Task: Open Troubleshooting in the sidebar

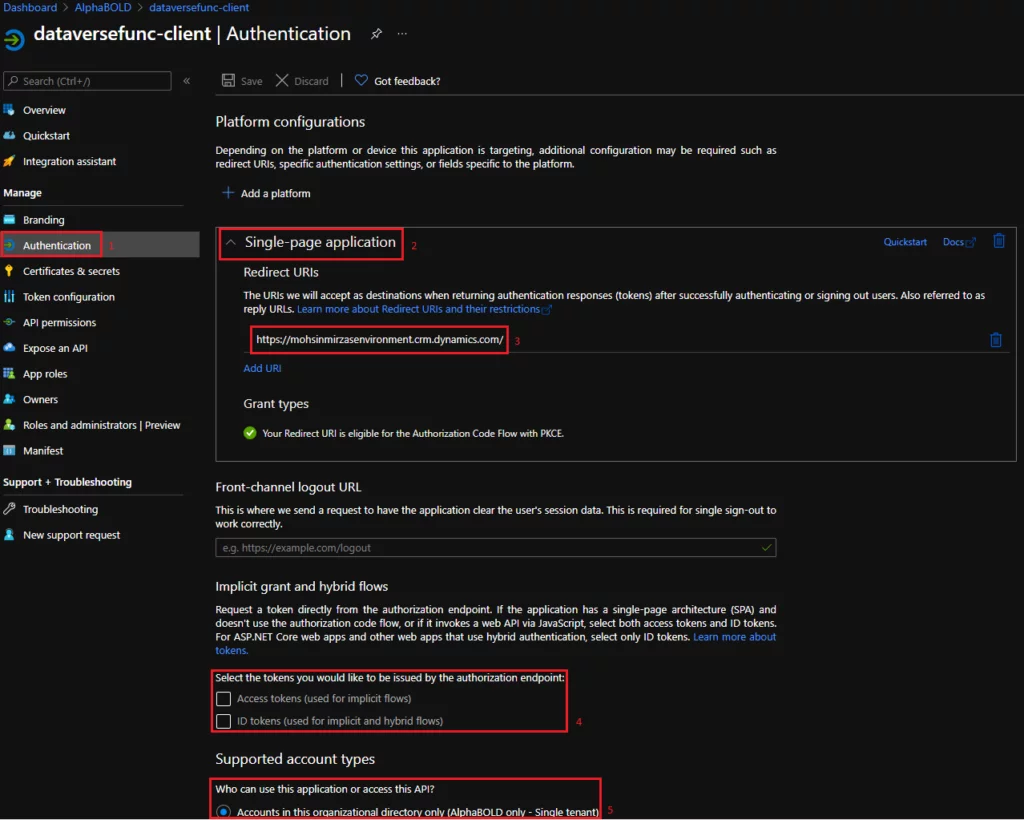Action: point(60,509)
